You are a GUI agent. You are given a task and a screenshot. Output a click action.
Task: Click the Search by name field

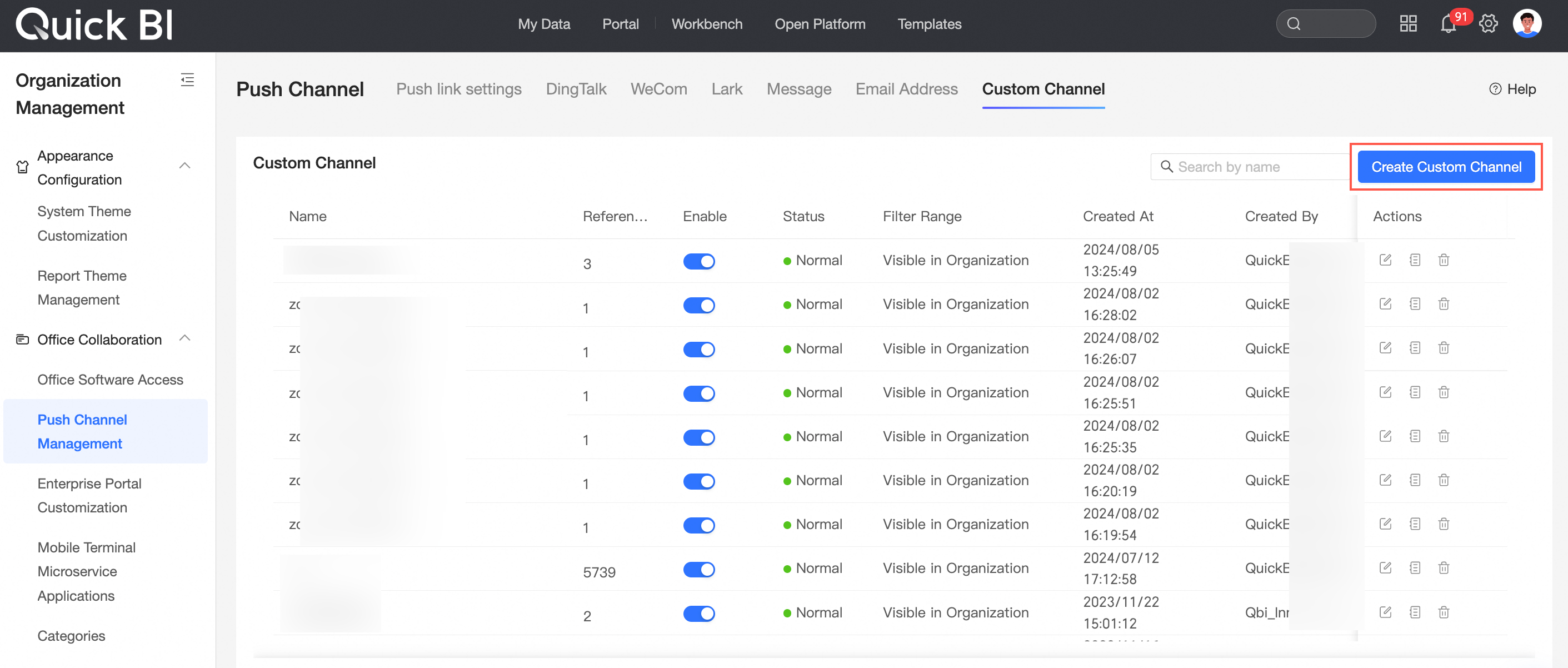(x=1250, y=167)
